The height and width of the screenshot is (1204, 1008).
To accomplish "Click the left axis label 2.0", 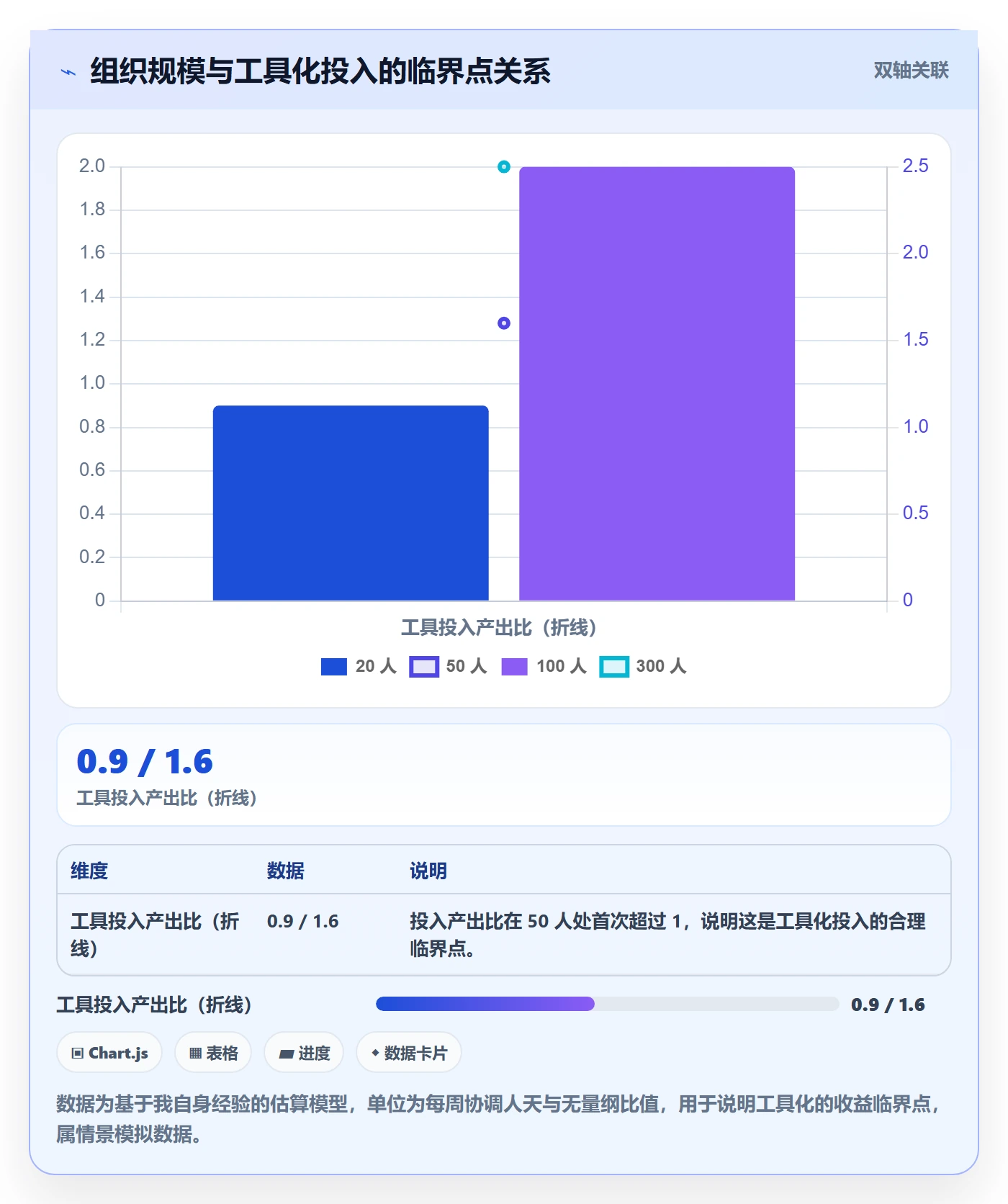I will click(x=92, y=166).
